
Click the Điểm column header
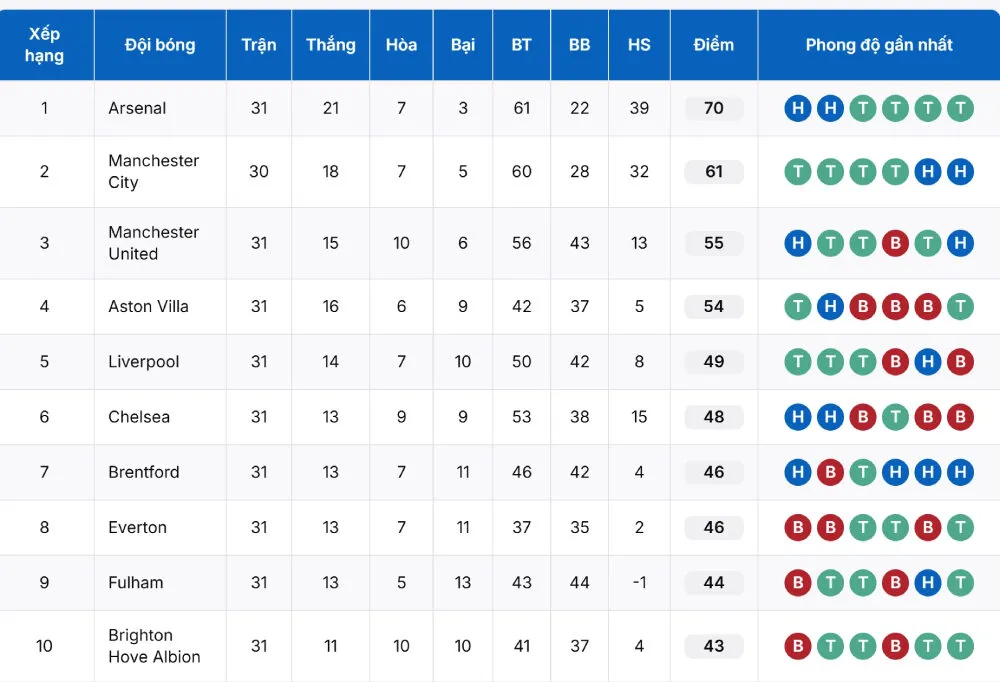[713, 45]
